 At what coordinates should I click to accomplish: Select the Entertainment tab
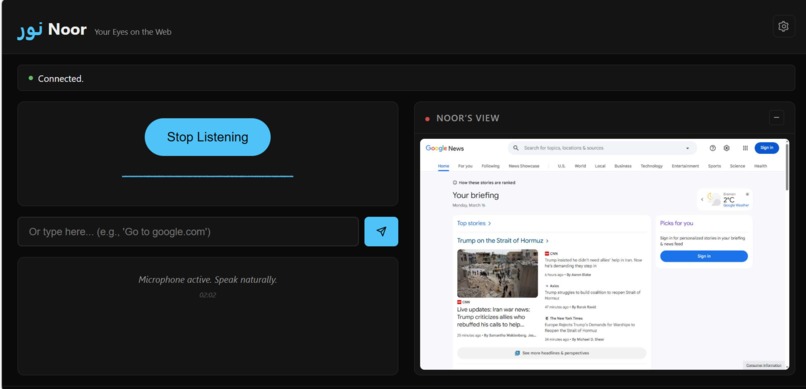685,166
